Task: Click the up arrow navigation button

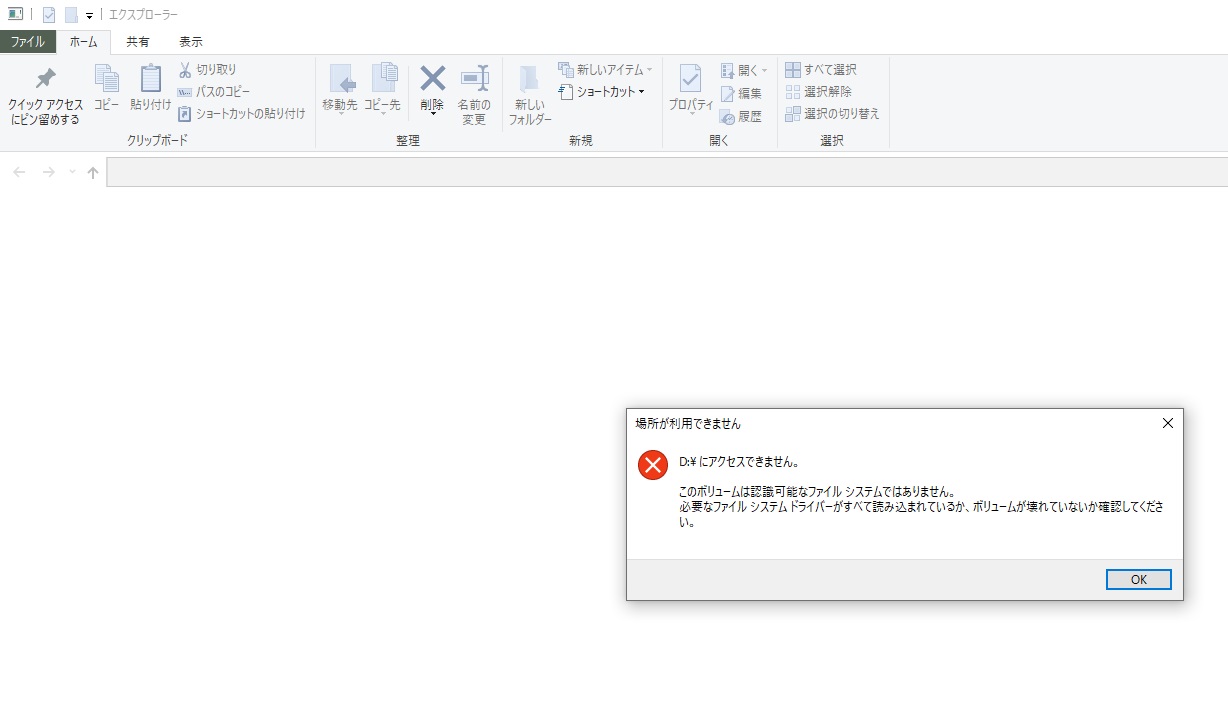Action: coord(93,173)
